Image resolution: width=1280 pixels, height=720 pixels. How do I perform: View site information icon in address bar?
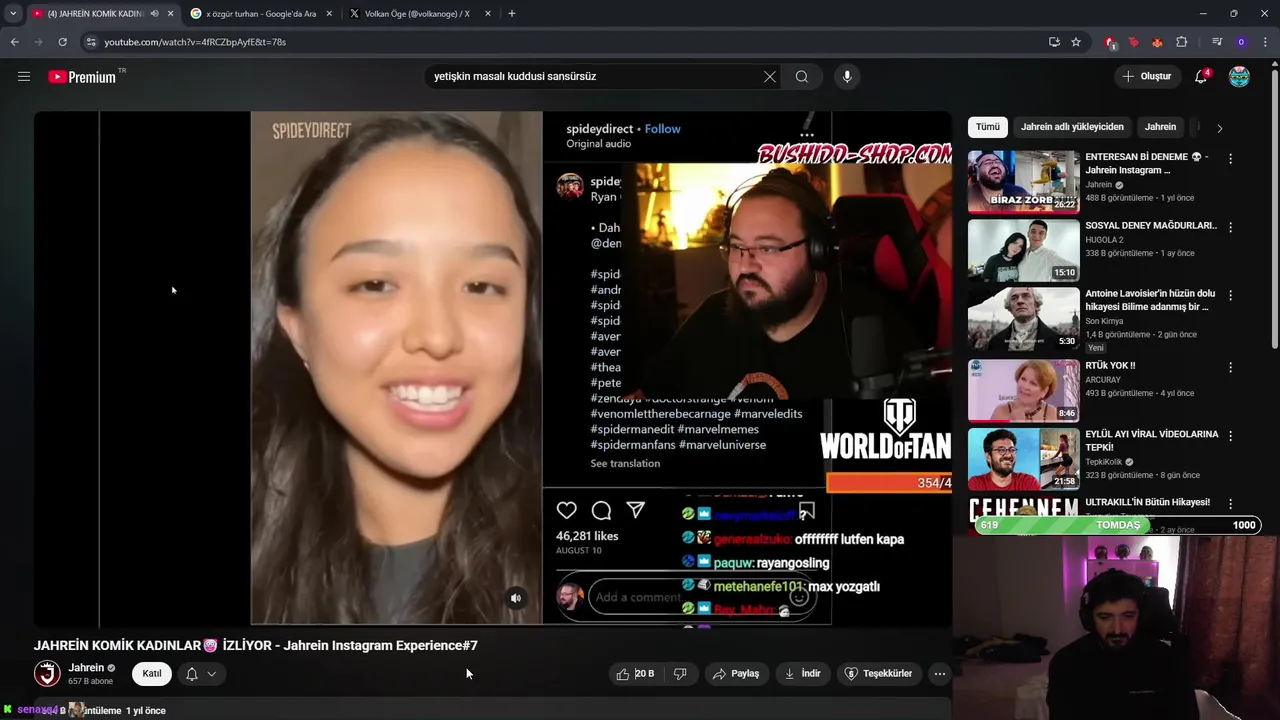tap(91, 42)
